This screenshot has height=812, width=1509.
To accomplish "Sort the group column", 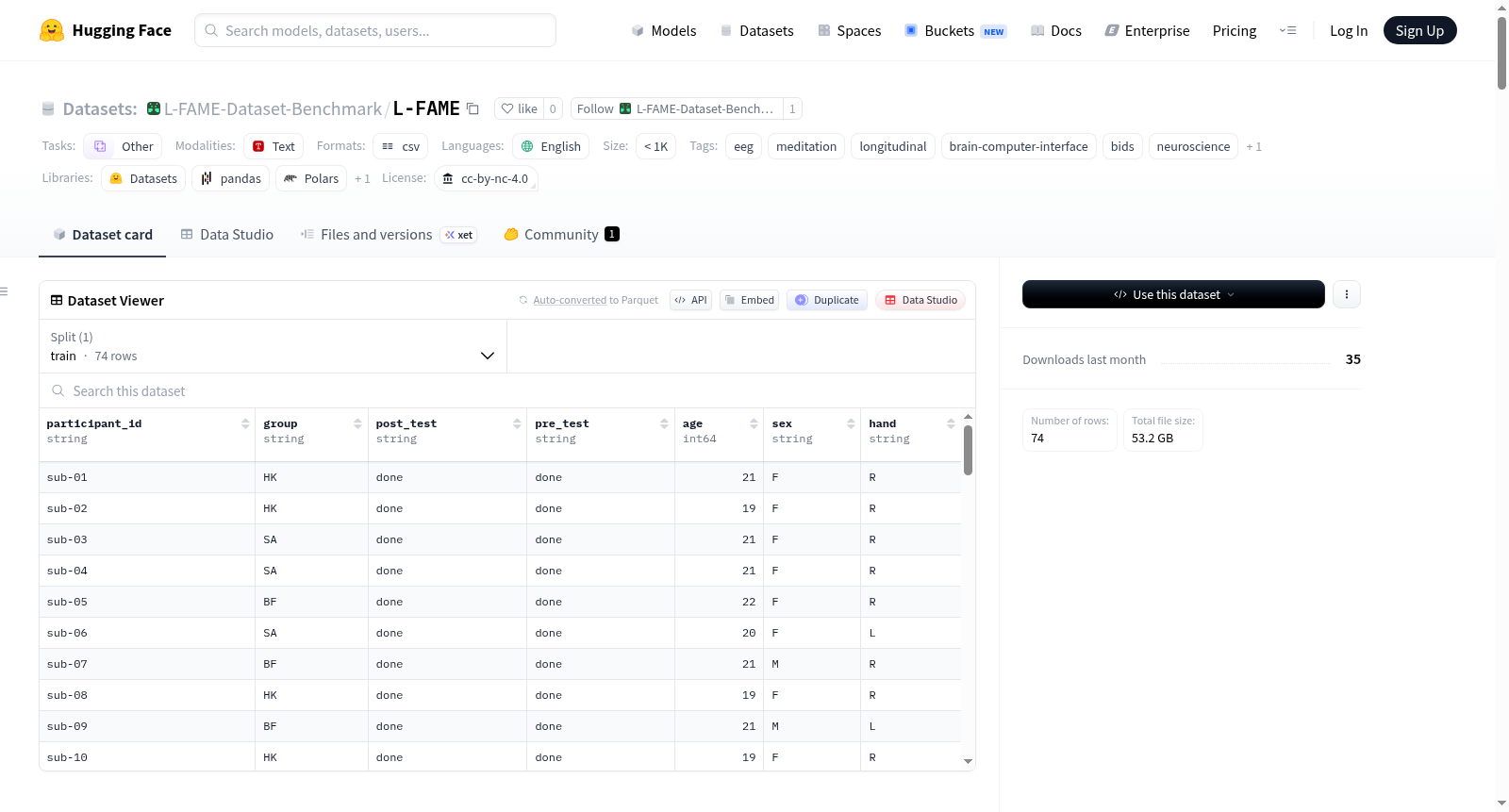I will (357, 423).
